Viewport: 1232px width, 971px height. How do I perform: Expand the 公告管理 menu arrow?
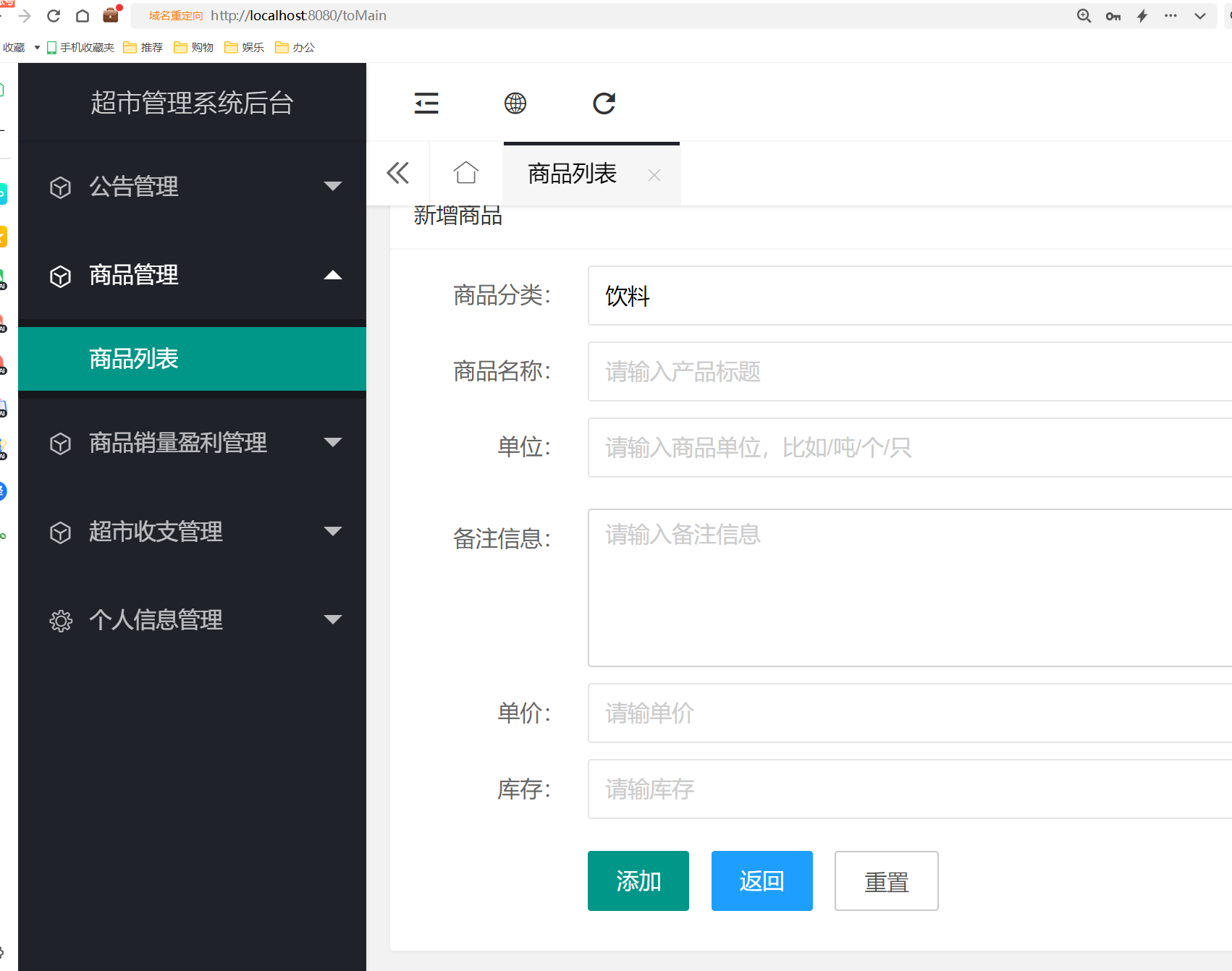pyautogui.click(x=333, y=186)
